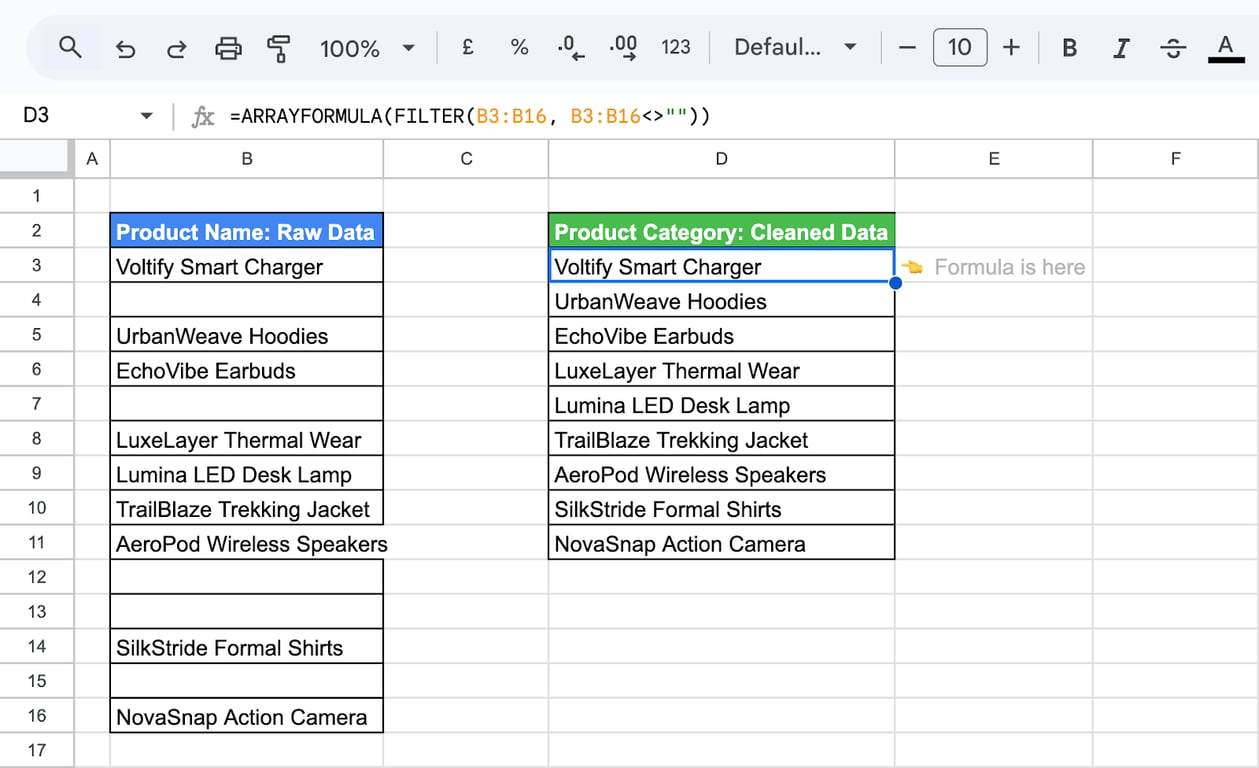Print the spreadsheet
Screen dimensions: 1259x768
[229, 48]
